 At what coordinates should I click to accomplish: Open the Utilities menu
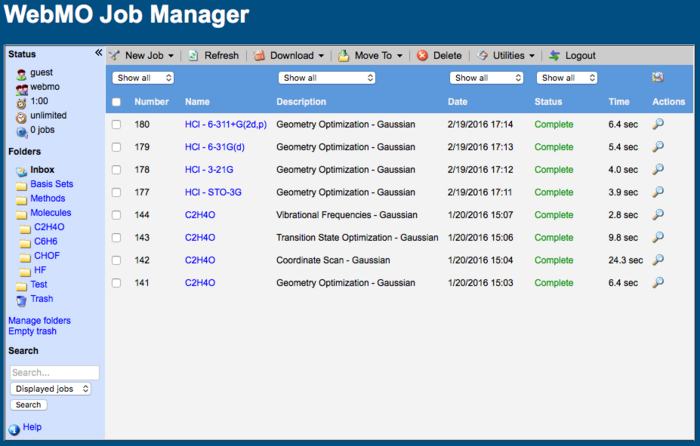[x=507, y=56]
